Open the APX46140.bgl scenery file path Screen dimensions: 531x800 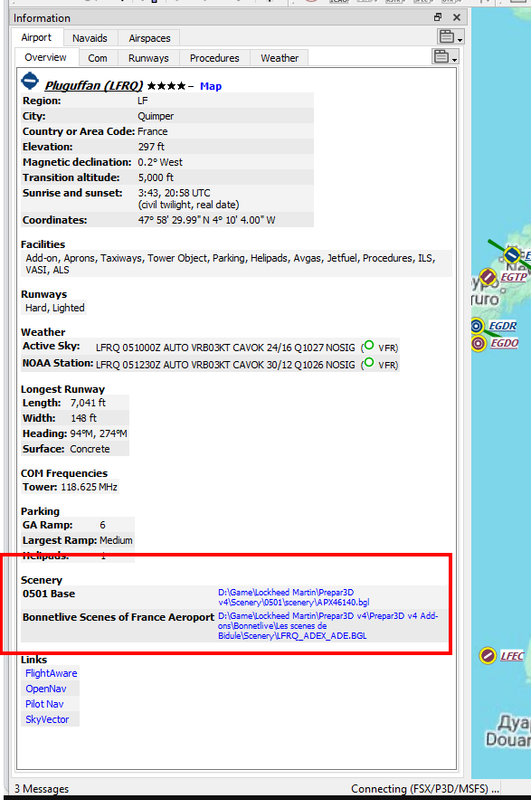click(294, 597)
